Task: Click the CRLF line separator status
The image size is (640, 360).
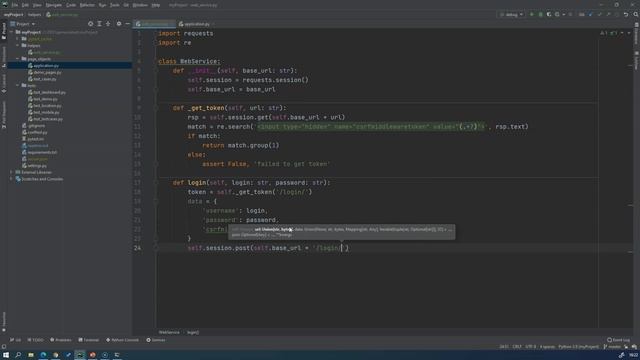Action: click(517, 347)
